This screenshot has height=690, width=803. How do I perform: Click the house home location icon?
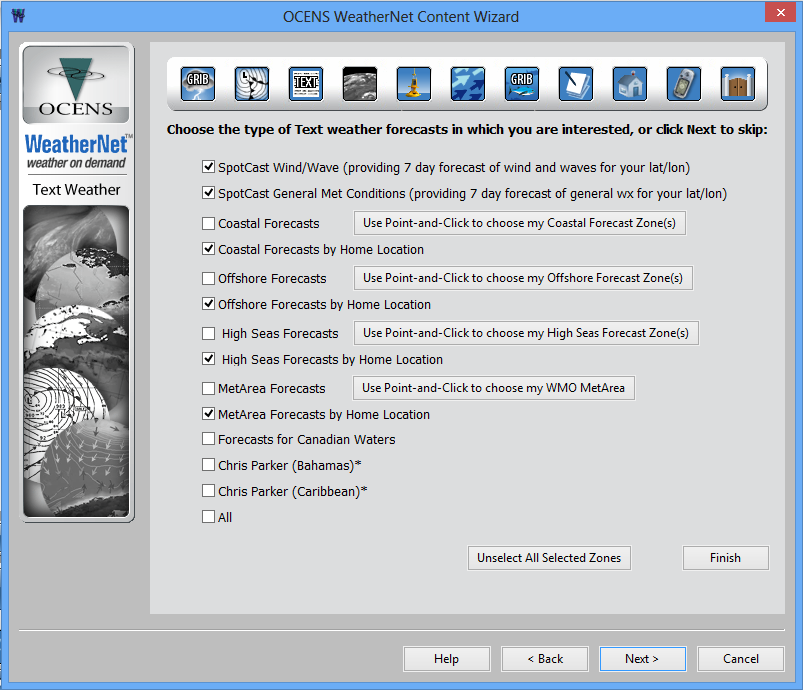630,83
